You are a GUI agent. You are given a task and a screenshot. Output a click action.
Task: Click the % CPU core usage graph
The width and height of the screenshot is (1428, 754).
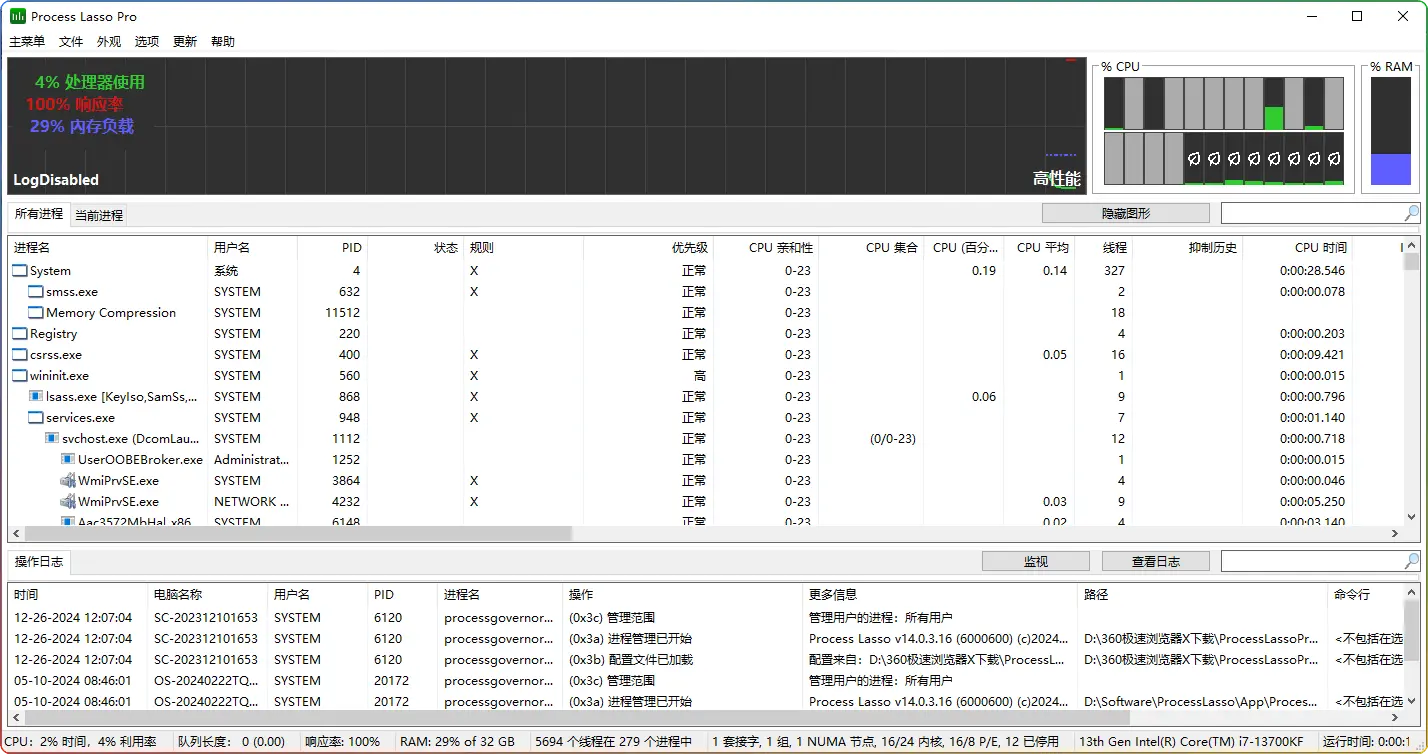[1224, 131]
